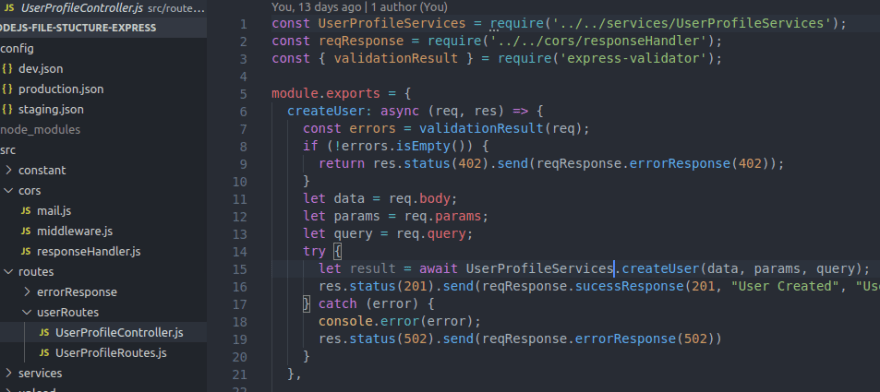Click the JS icon beside responseHandler.js

25,252
